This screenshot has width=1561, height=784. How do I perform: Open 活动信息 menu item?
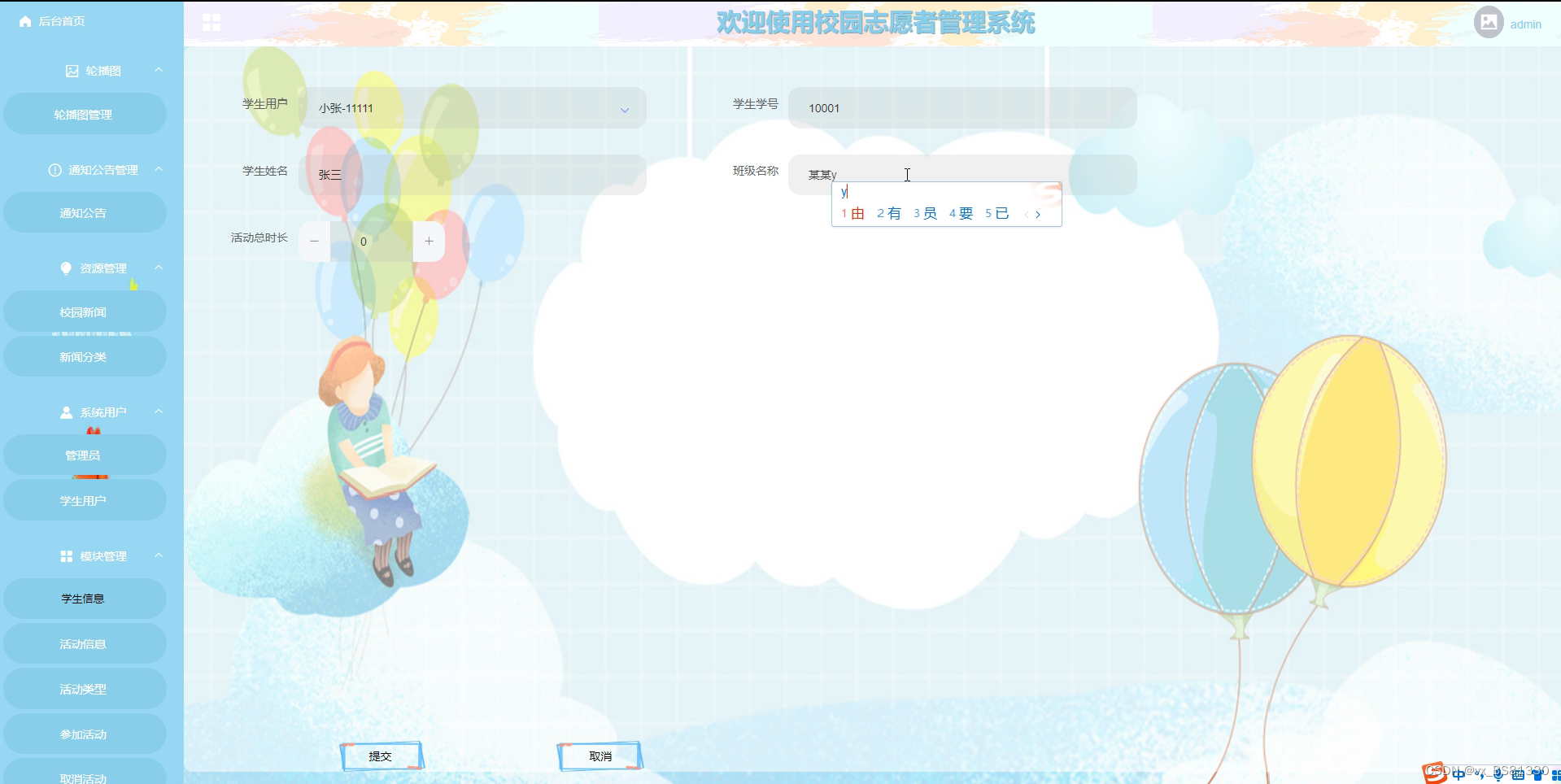coord(85,644)
